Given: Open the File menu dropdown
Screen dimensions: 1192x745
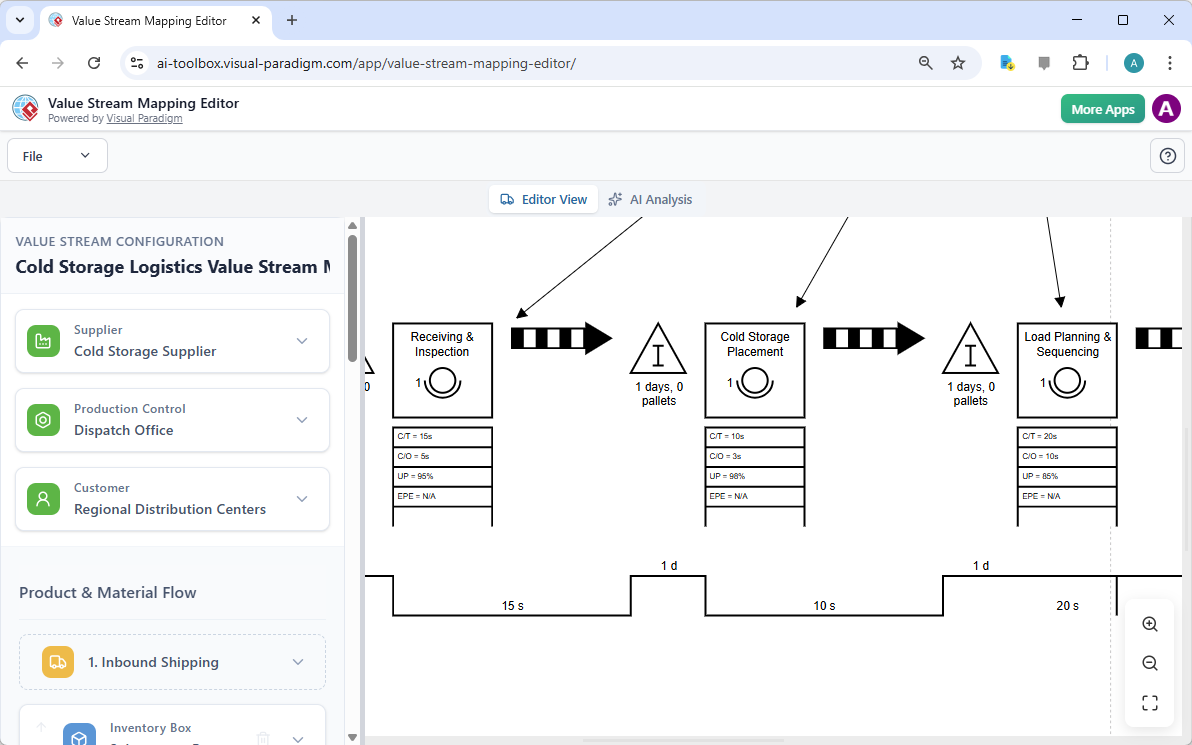Looking at the screenshot, I should [x=57, y=155].
